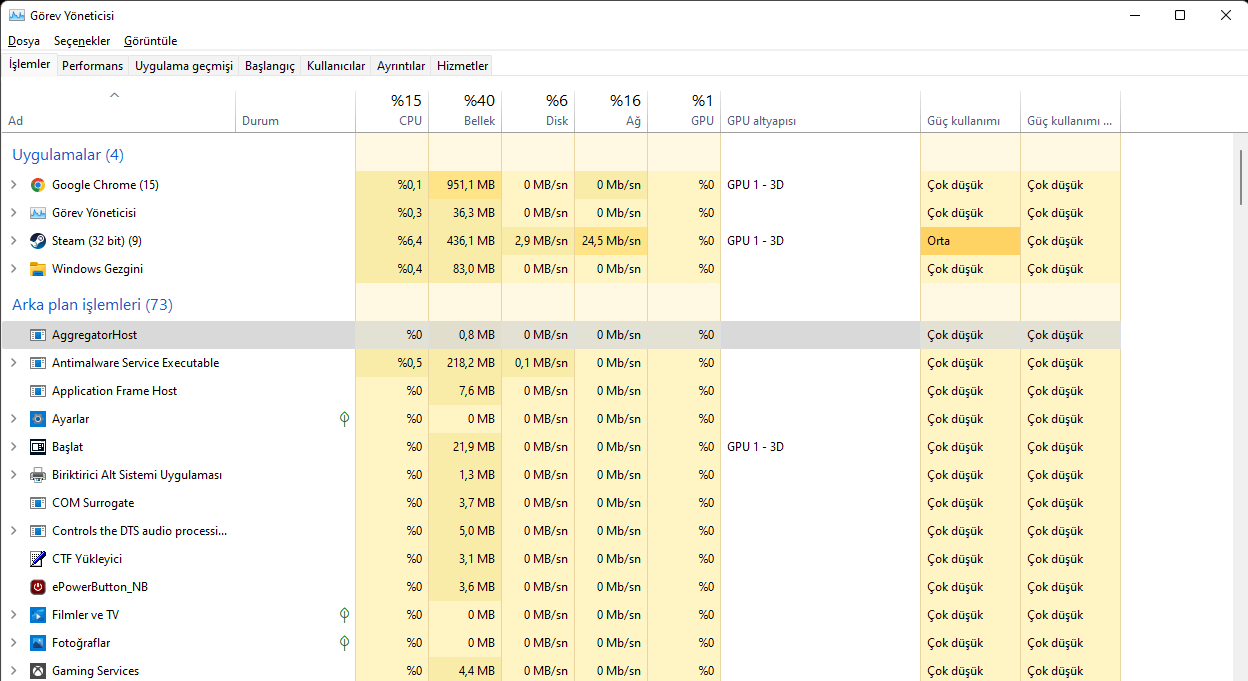Click the Google Chrome process icon
Image resolution: width=1248 pixels, height=681 pixels.
pos(38,185)
